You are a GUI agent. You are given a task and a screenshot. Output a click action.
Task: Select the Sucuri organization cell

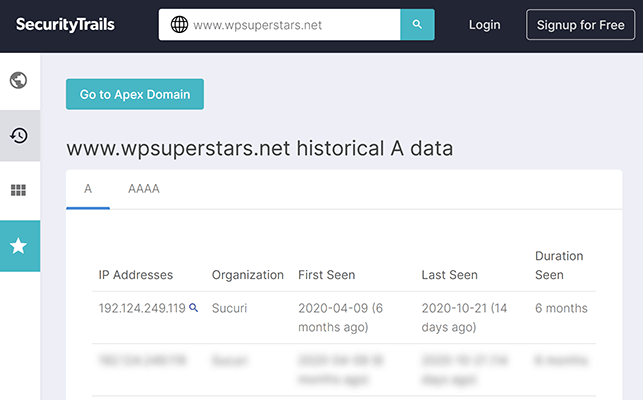(229, 308)
